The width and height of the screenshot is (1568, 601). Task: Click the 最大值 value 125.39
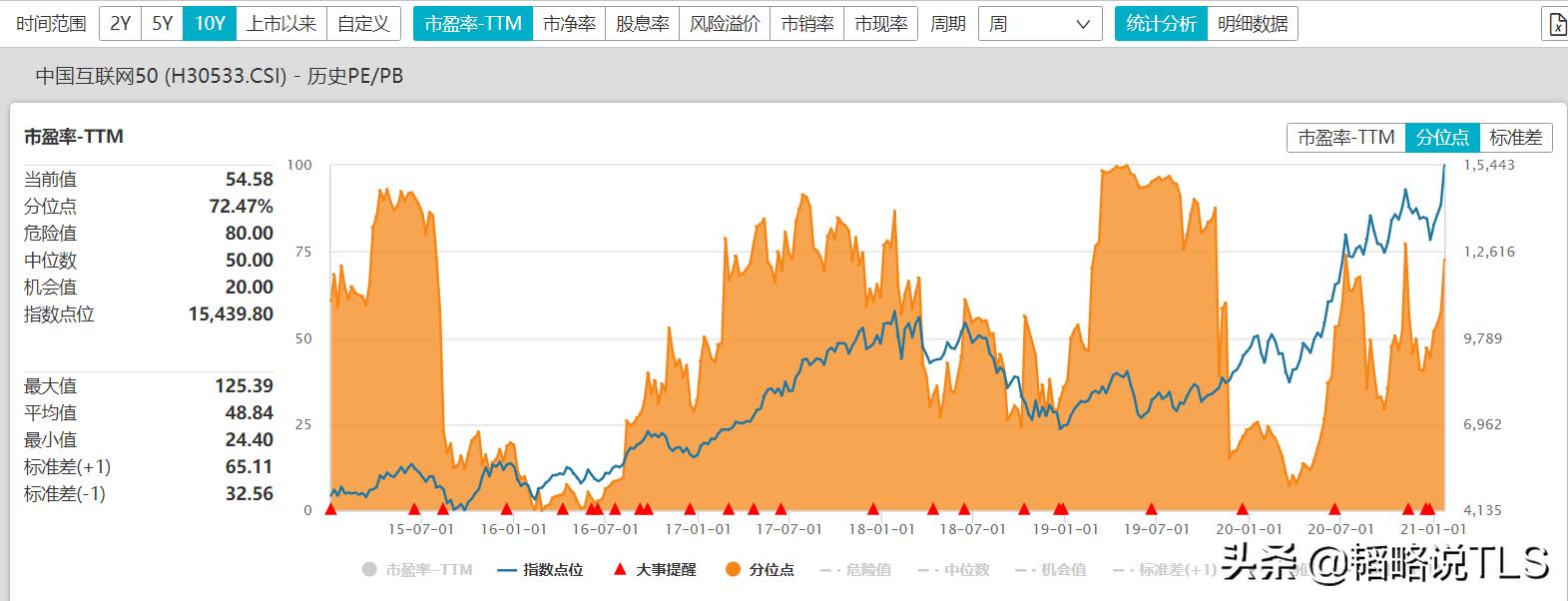click(x=244, y=386)
